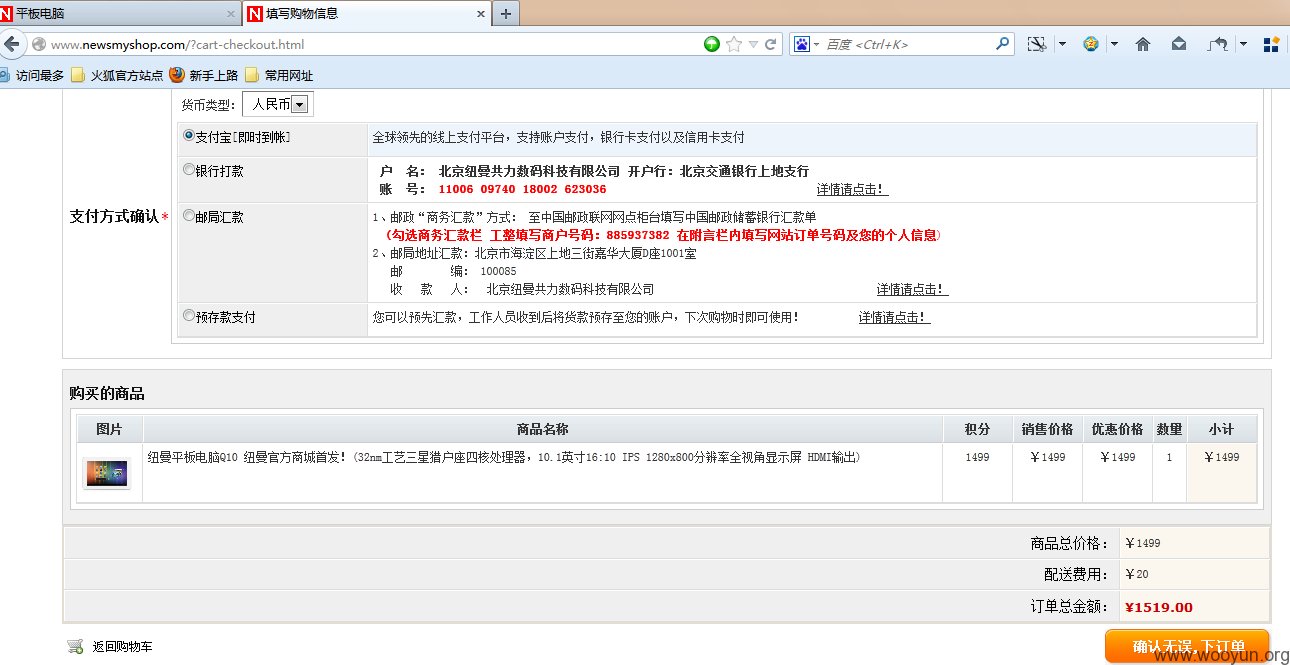The height and width of the screenshot is (665, 1290).
Task: Select 支付宝[即时到帐] payment option
Action: [189, 135]
